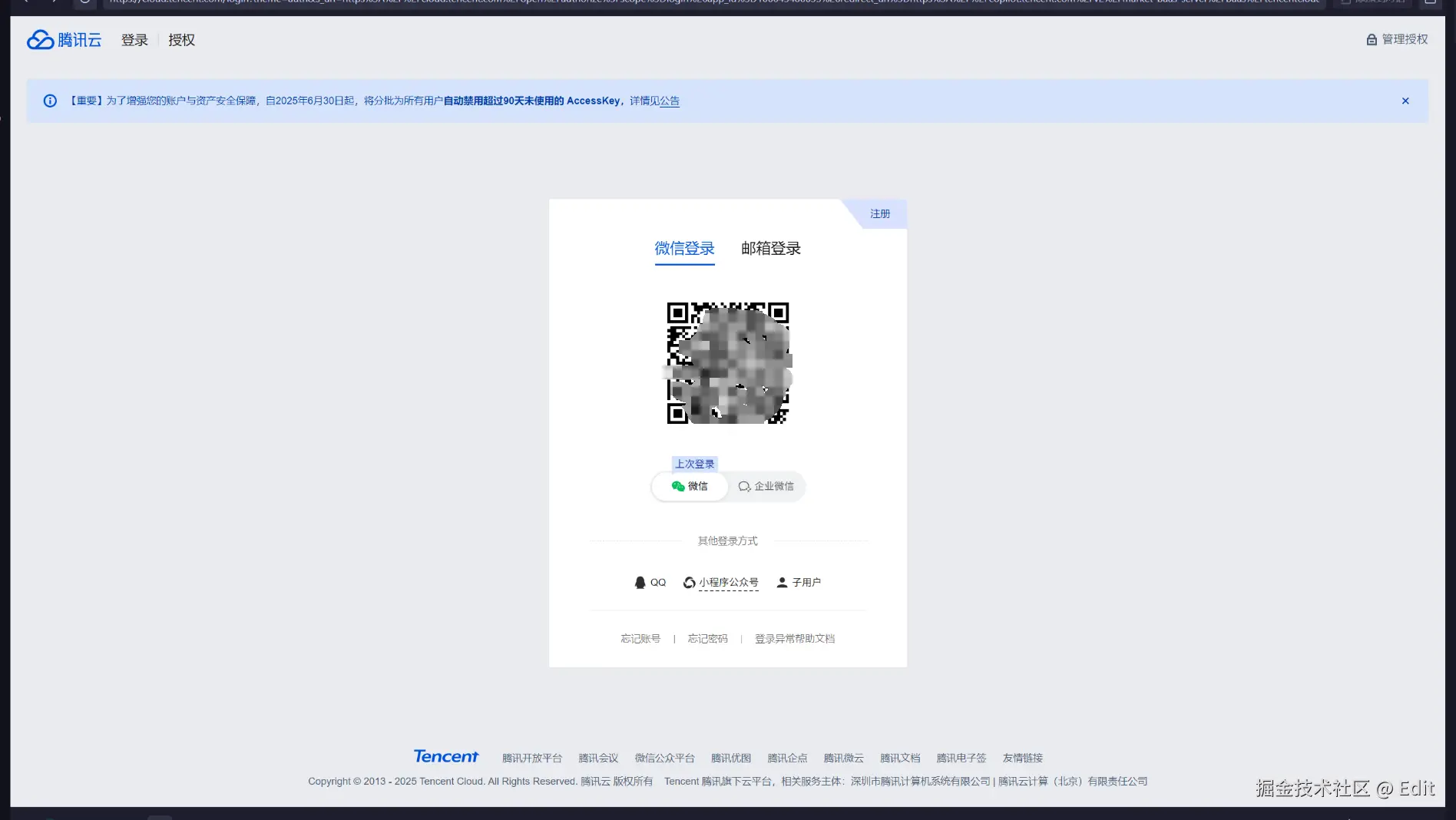Select the 企业微信 login toggle
The width and height of the screenshot is (1456, 820).
point(766,486)
